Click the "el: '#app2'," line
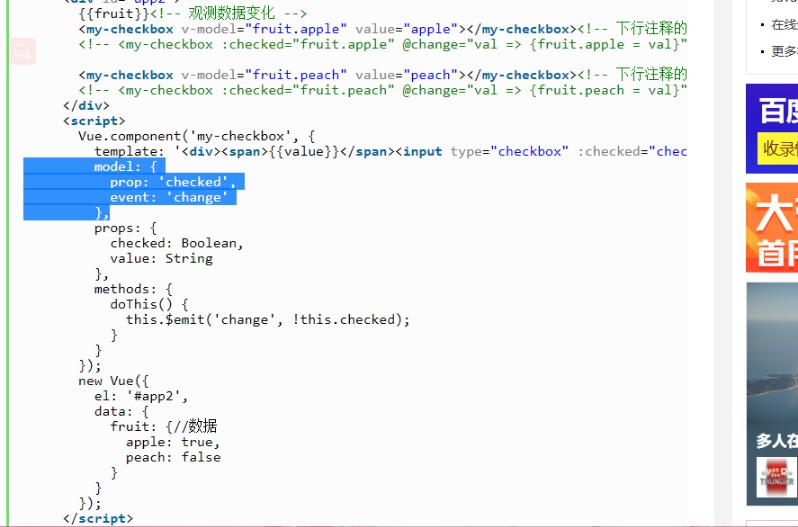 click(x=141, y=396)
